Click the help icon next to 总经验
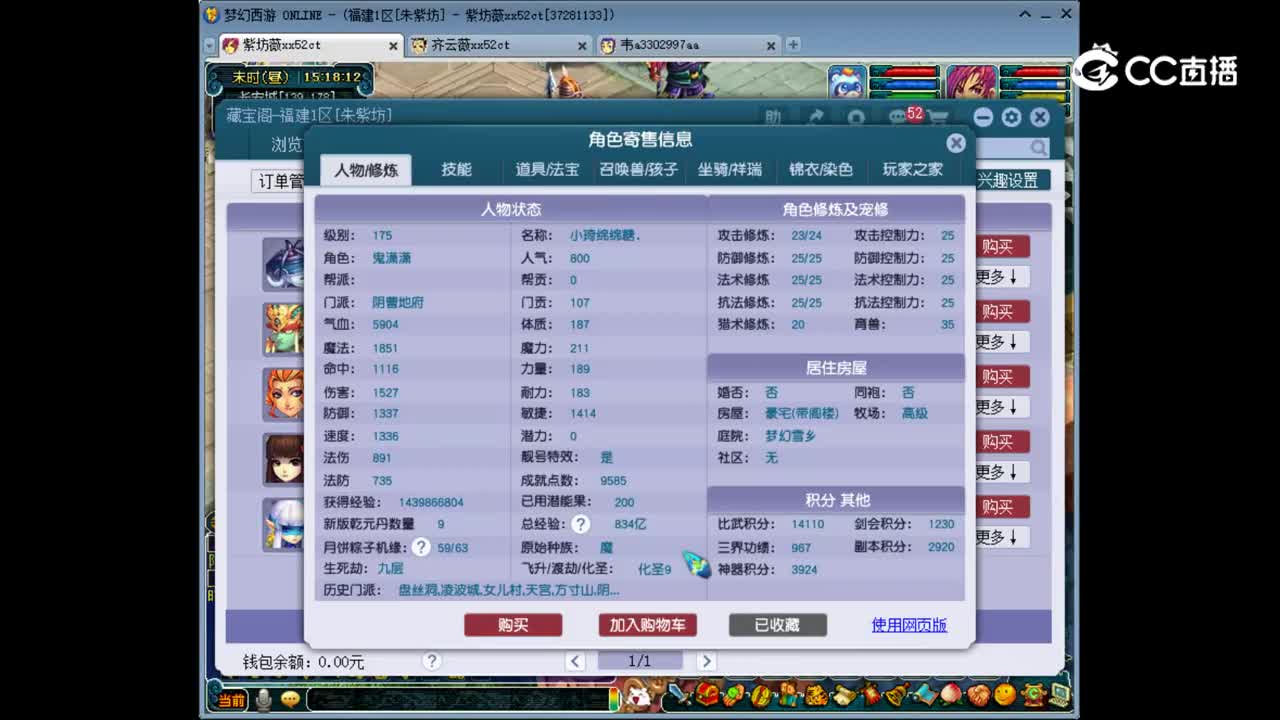Image resolution: width=1280 pixels, height=720 pixels. [x=581, y=524]
